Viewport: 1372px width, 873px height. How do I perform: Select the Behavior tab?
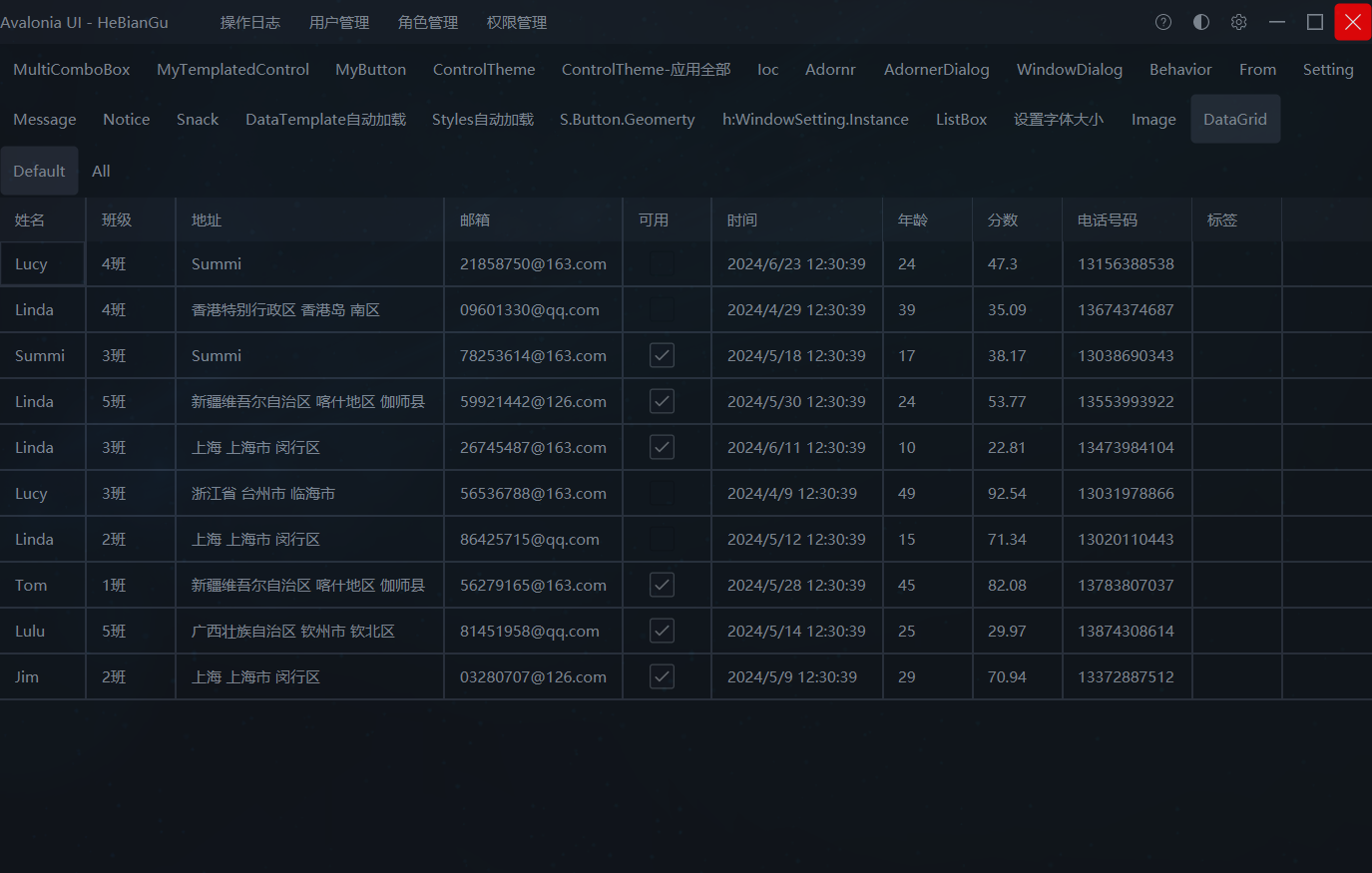coord(1180,69)
